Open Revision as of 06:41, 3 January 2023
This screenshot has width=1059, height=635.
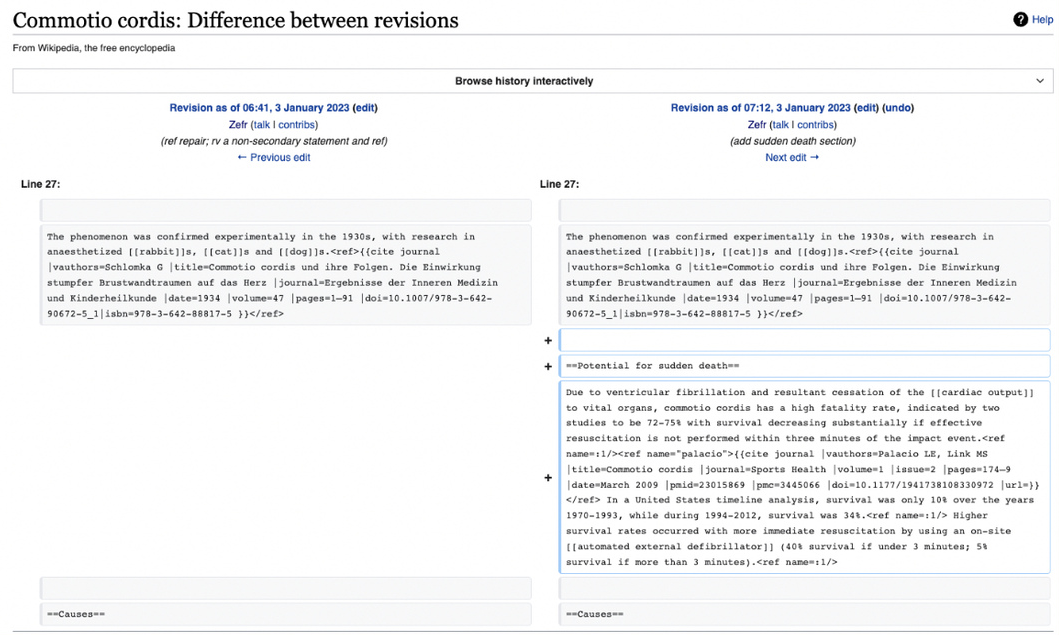tap(259, 107)
